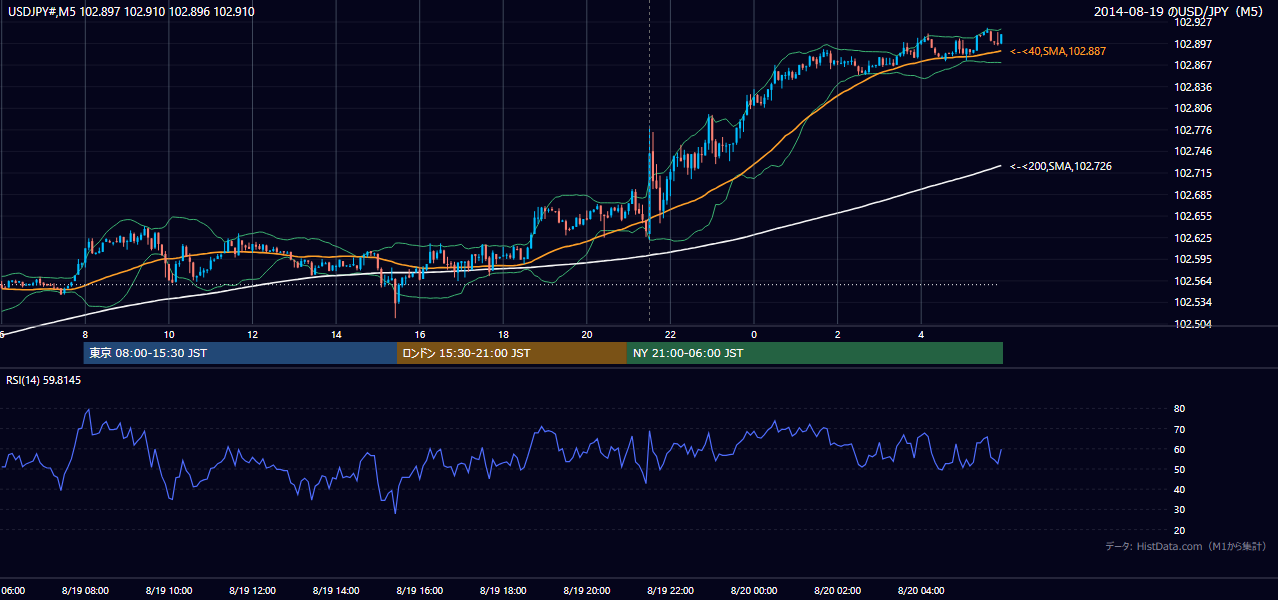The height and width of the screenshot is (600, 1278).
Task: Click hour label 22 on price chart time axis
Action: click(670, 335)
